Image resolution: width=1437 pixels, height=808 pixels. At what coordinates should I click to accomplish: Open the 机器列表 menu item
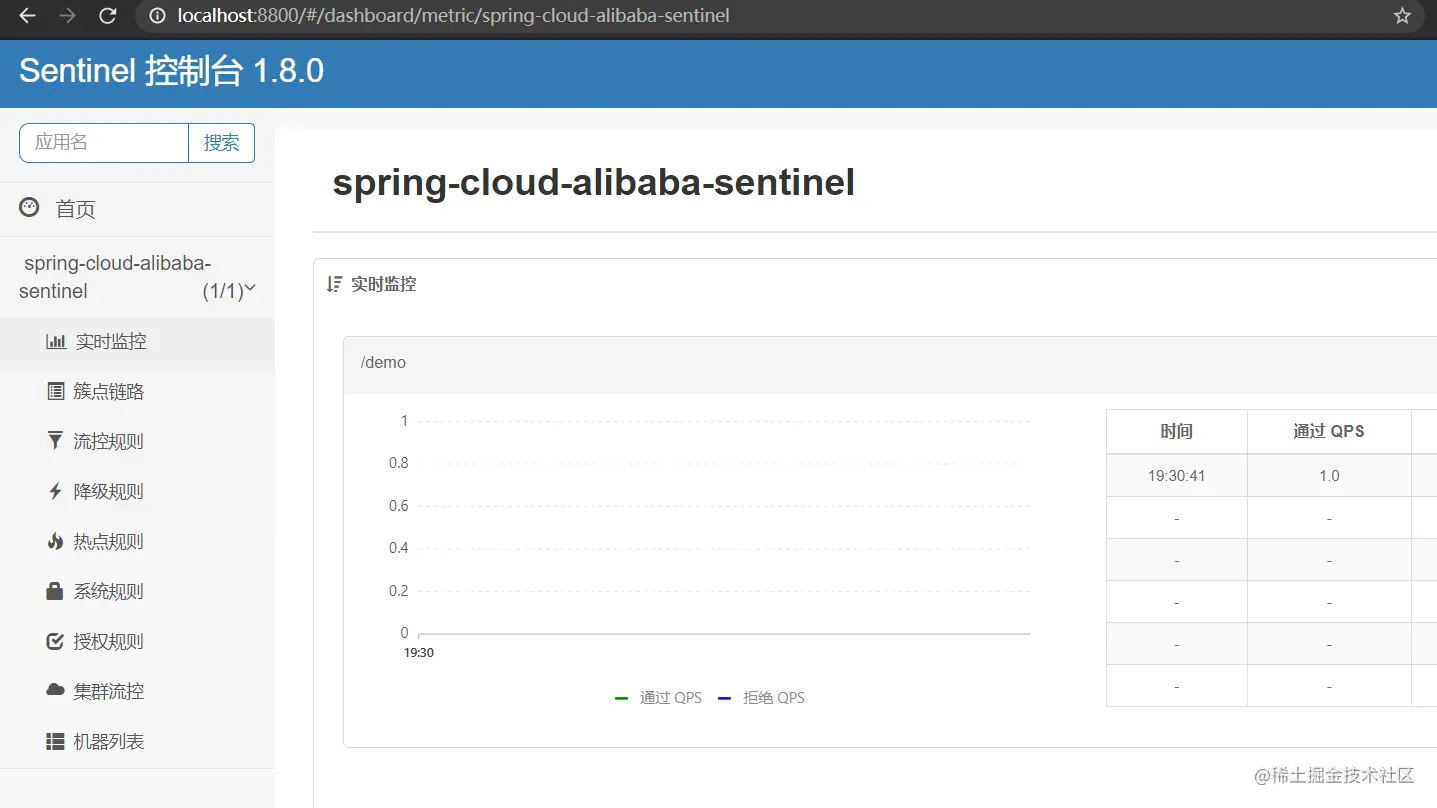(109, 742)
